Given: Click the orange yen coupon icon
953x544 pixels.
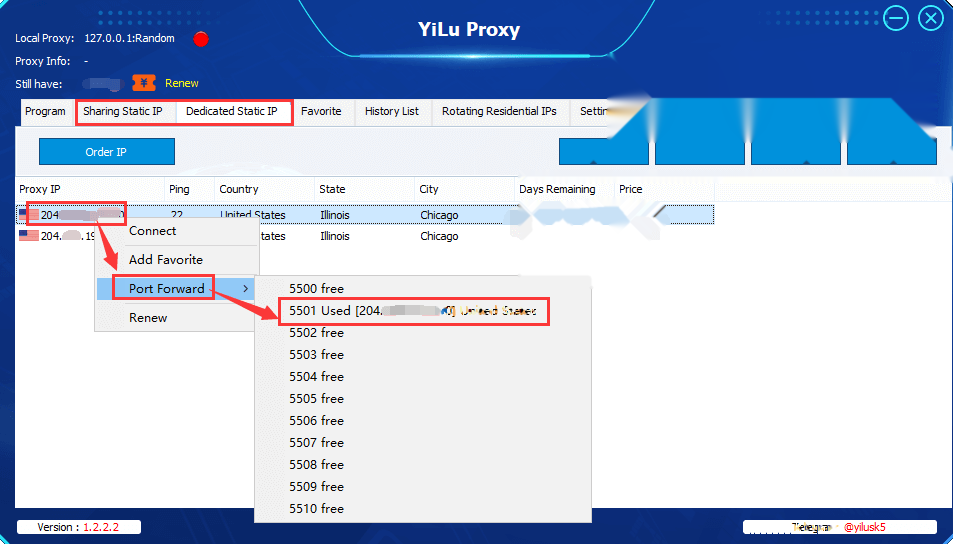Looking at the screenshot, I should [144, 83].
